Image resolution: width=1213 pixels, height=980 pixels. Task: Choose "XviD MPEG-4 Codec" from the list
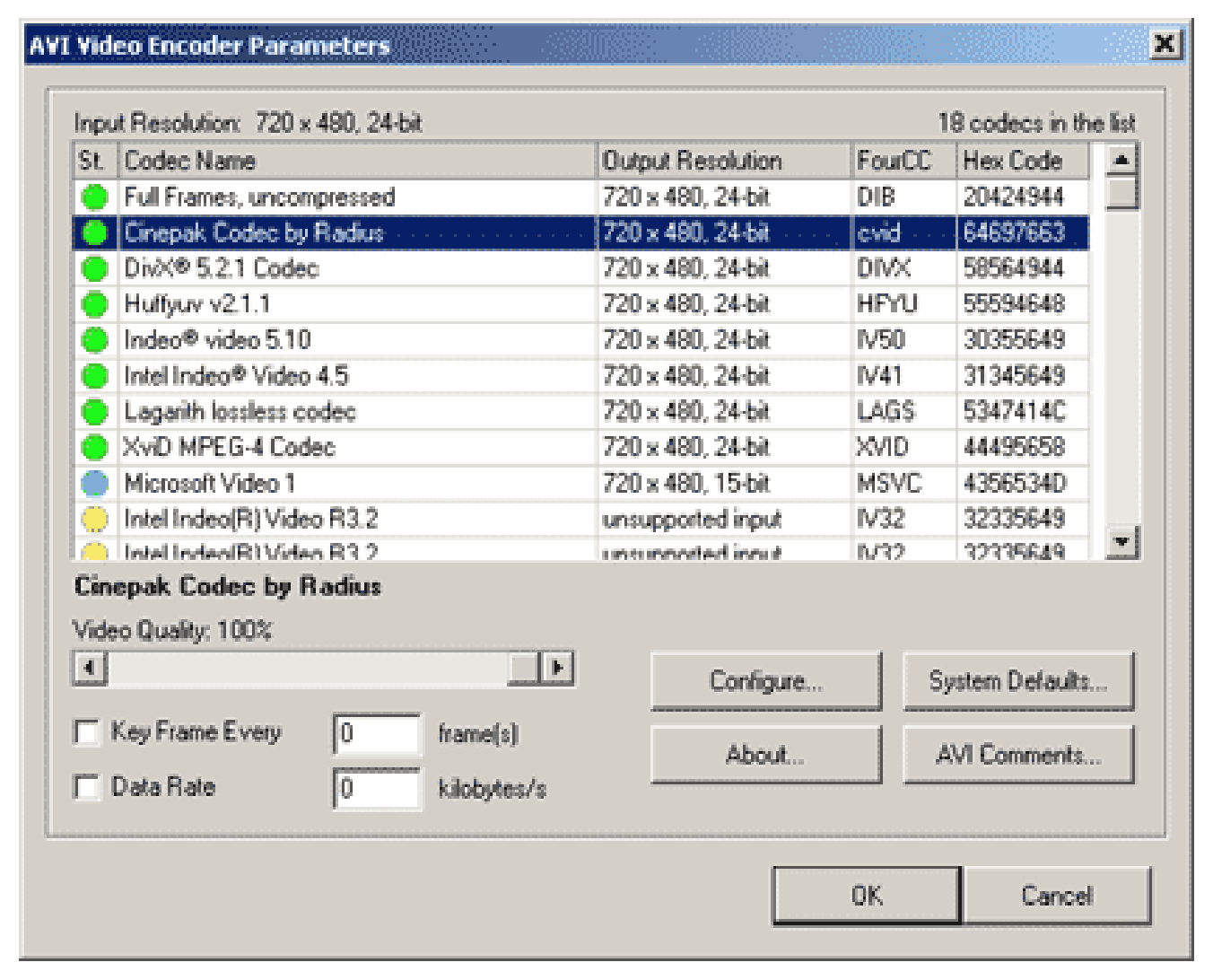pyautogui.click(x=229, y=447)
